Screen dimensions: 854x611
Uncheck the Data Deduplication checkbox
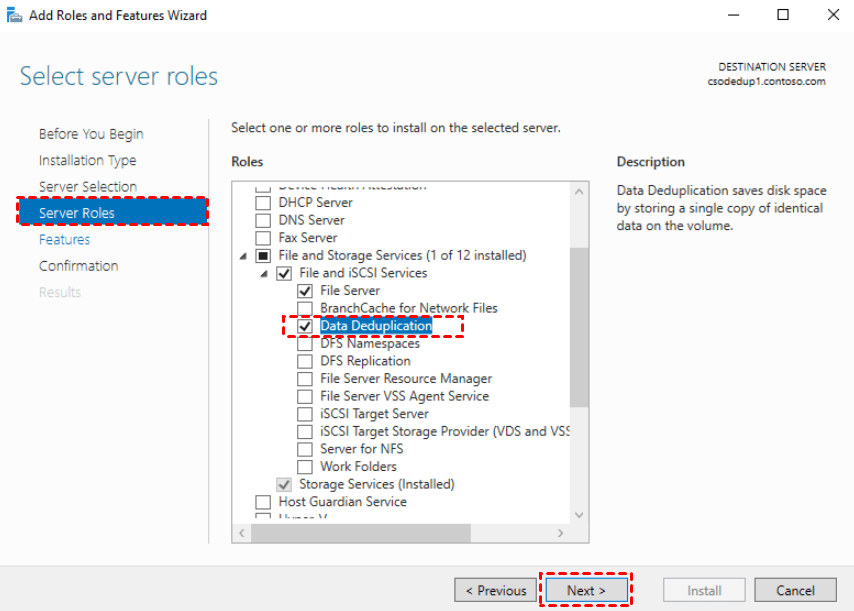coord(305,326)
